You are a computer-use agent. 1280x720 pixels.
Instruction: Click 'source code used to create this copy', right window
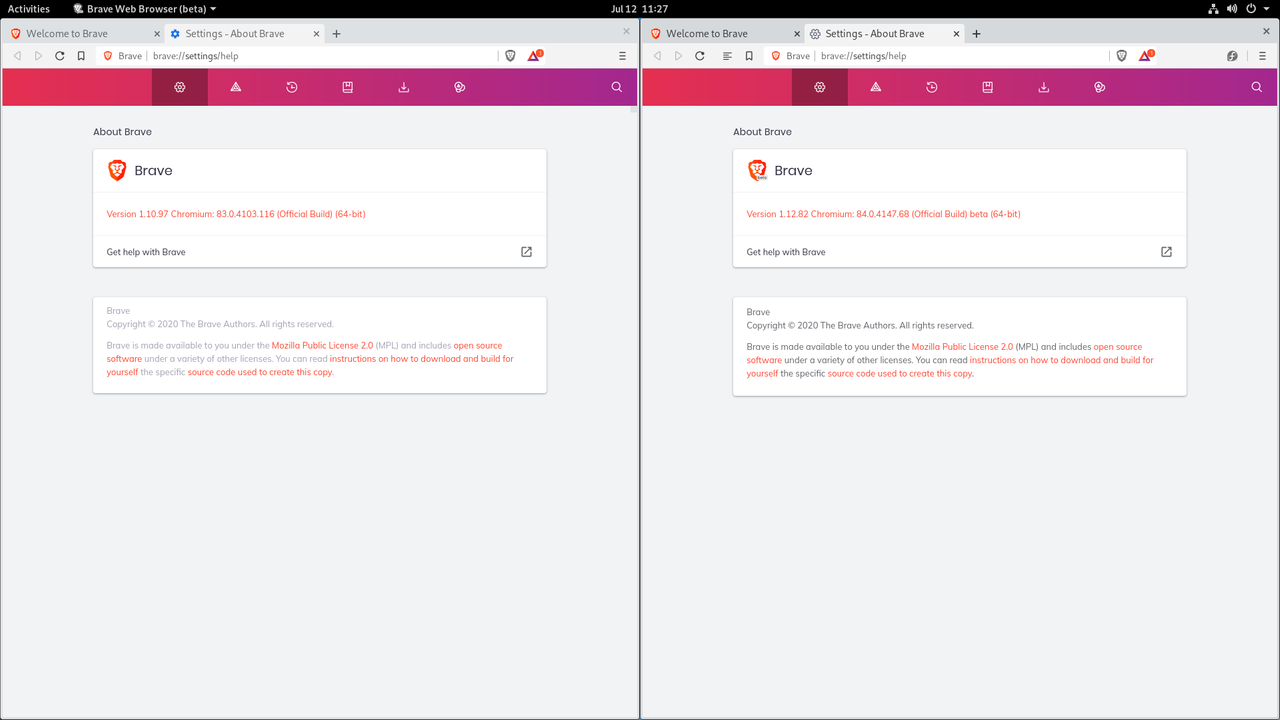pos(900,373)
